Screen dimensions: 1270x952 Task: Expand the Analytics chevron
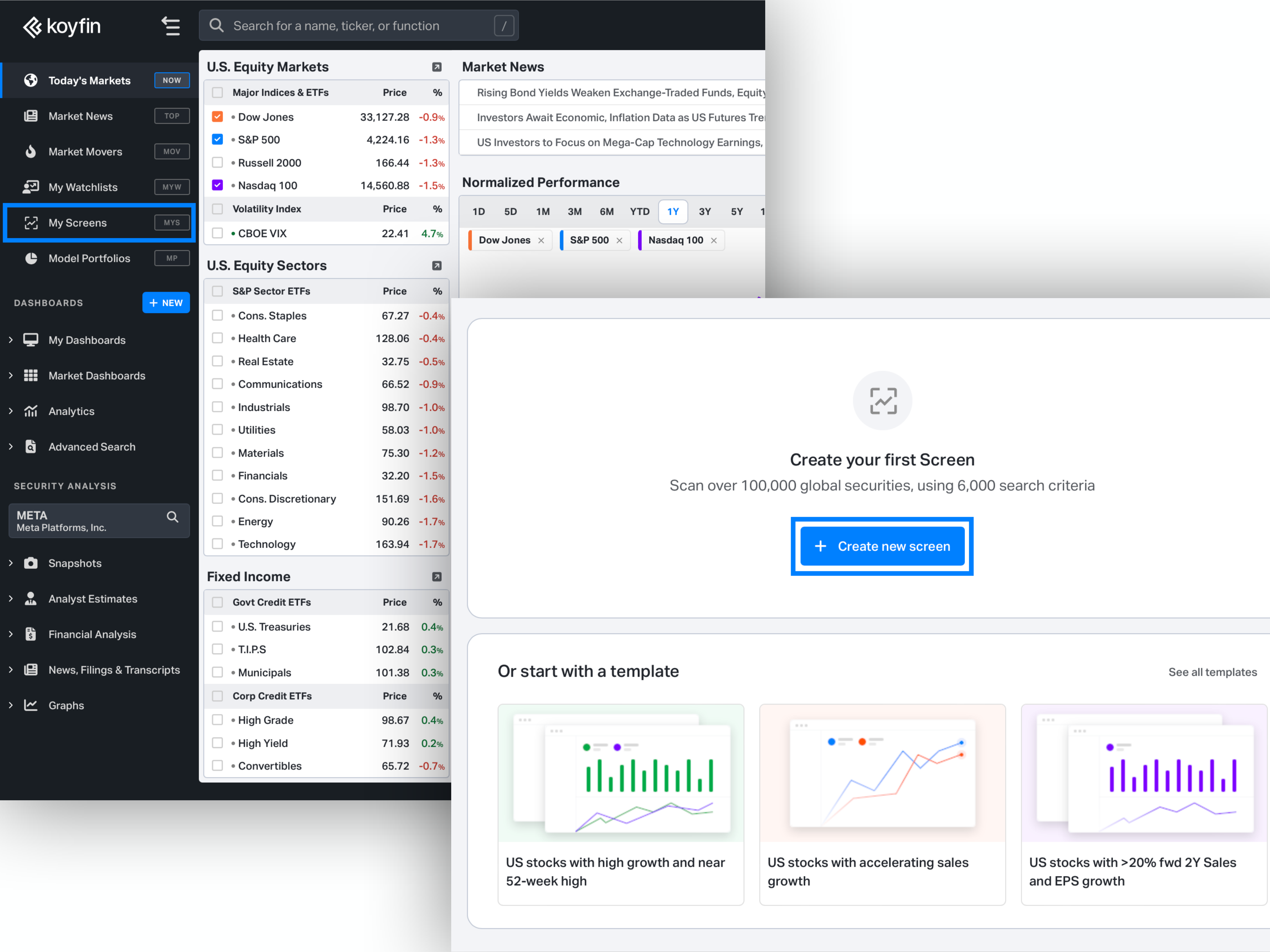tap(10, 411)
